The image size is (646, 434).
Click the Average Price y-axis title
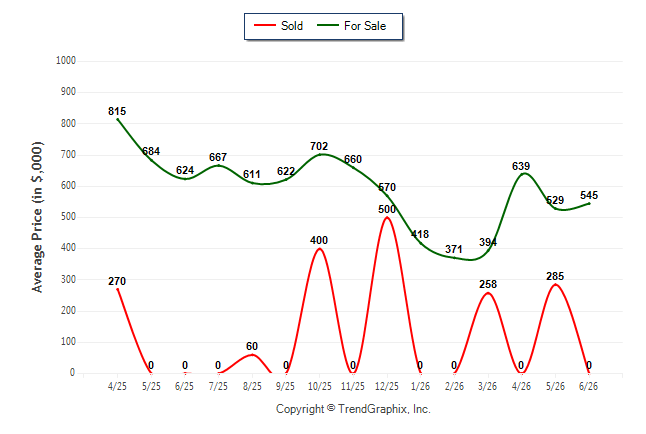click(x=37, y=217)
